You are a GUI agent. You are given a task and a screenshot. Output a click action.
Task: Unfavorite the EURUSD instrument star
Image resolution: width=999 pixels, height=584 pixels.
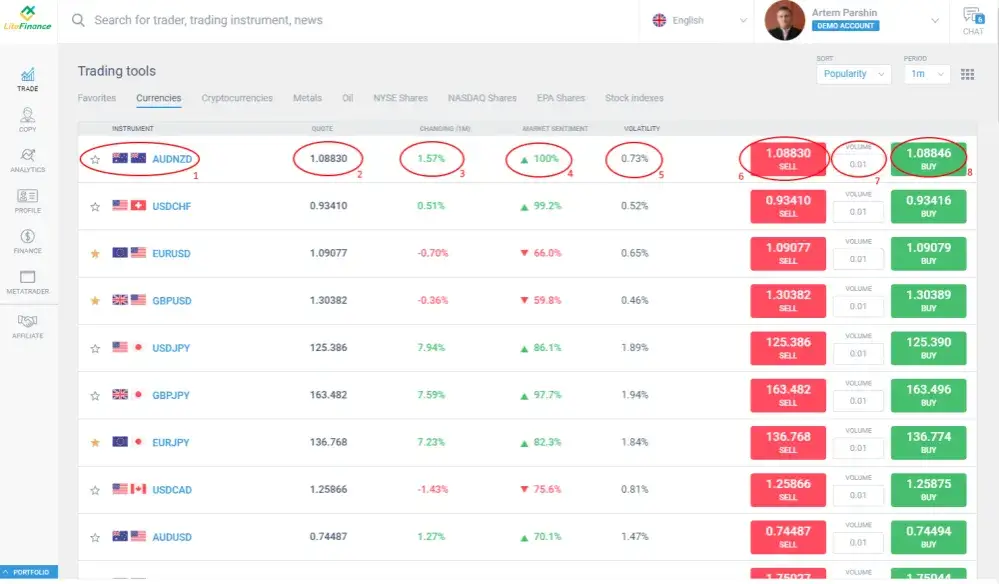[95, 253]
